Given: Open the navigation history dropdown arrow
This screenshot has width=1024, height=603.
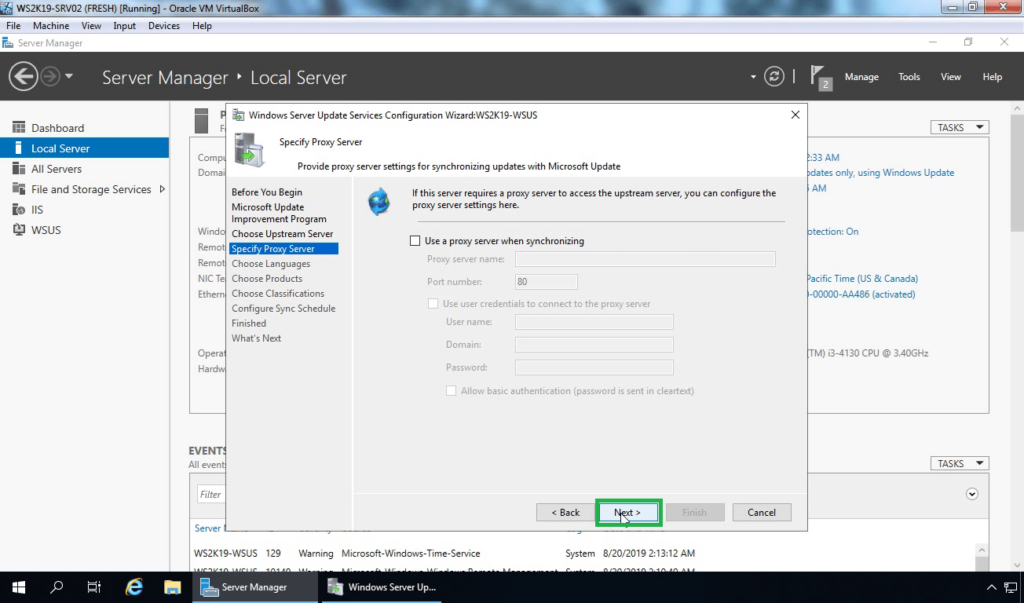Looking at the screenshot, I should [69, 76].
